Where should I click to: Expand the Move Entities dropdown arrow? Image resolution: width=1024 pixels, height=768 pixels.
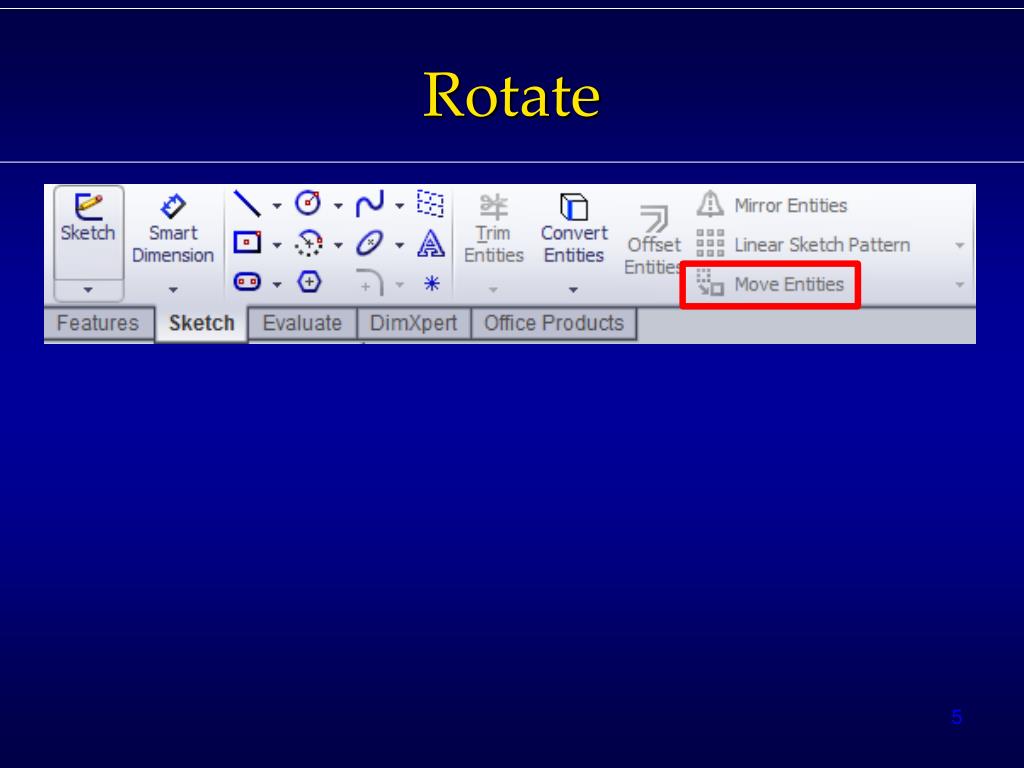959,285
